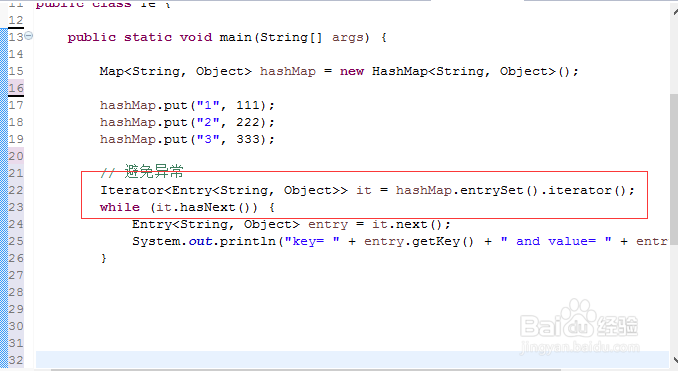This screenshot has height=371, width=678.
Task: Click the "key= " string literal
Action: coord(312,241)
